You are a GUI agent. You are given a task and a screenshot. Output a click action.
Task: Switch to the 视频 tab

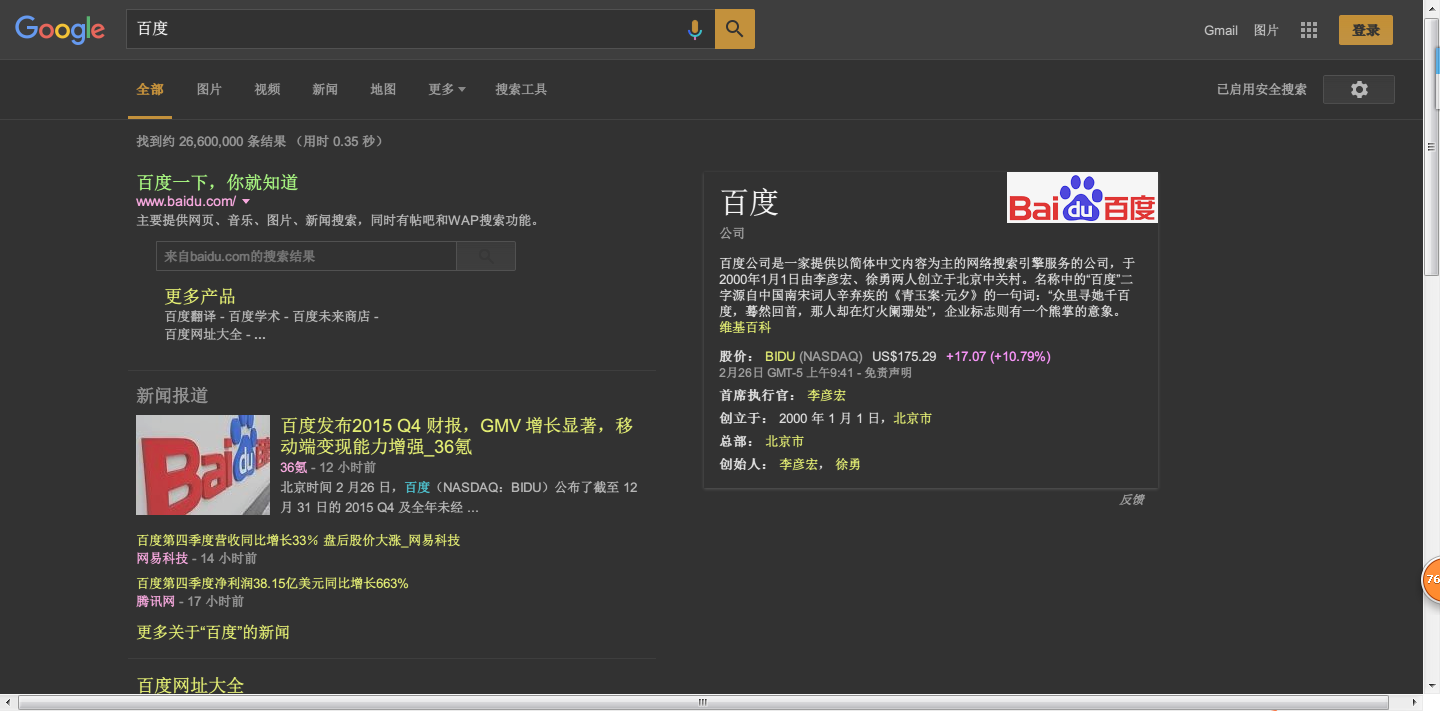tap(267, 89)
